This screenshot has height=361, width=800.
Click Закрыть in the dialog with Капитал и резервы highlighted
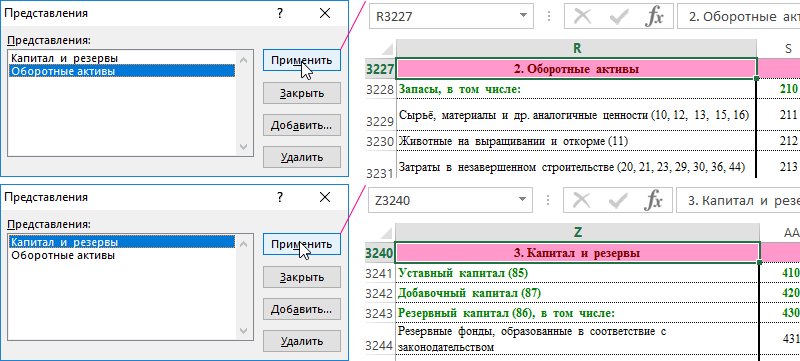302,277
